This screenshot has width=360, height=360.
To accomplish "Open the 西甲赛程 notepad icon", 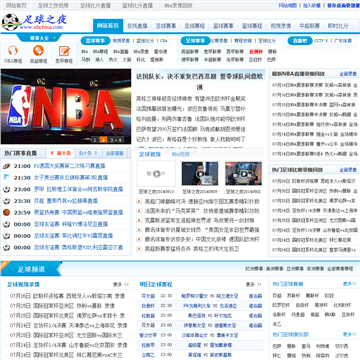I will pos(64,51).
